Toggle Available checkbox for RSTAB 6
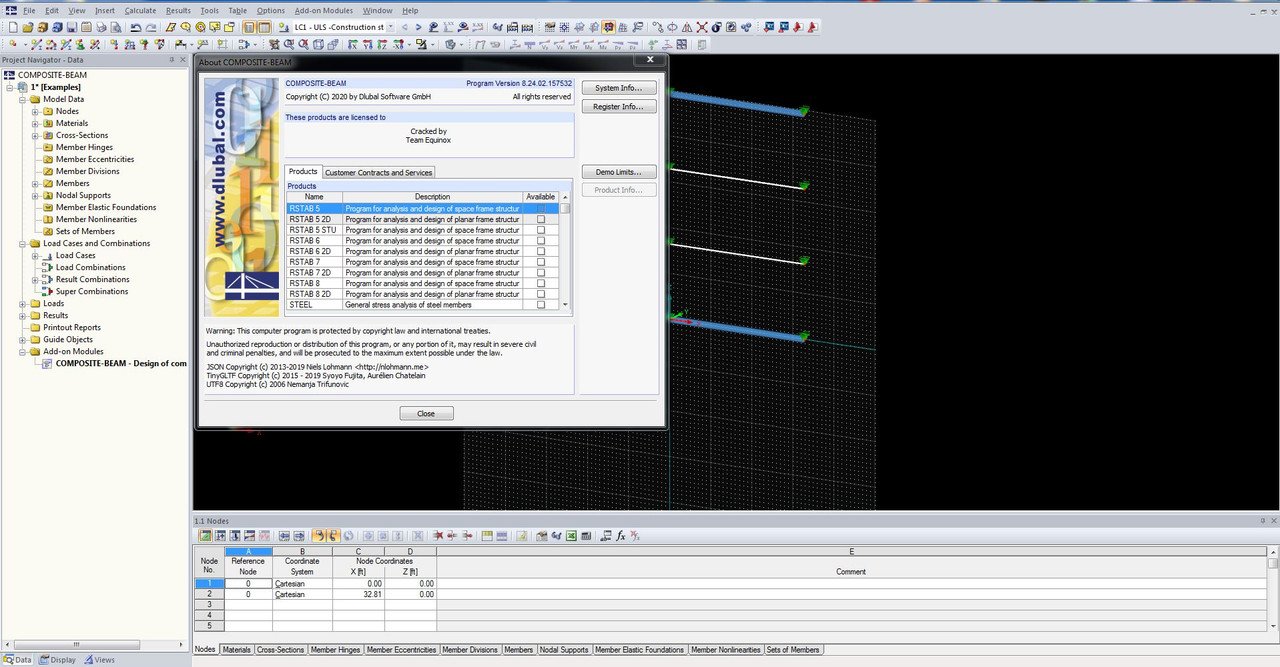 (x=541, y=241)
